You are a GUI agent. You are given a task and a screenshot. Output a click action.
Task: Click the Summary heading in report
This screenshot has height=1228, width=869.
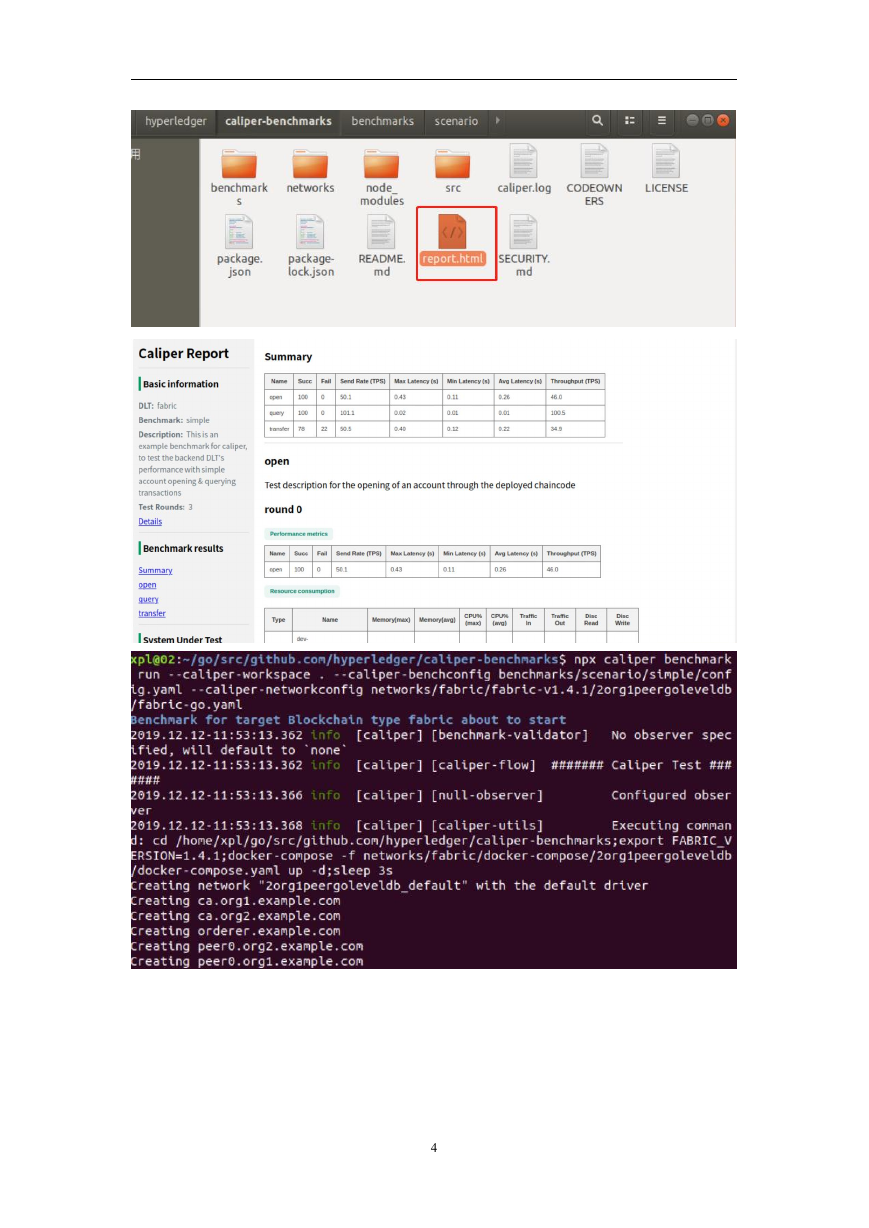(x=288, y=357)
